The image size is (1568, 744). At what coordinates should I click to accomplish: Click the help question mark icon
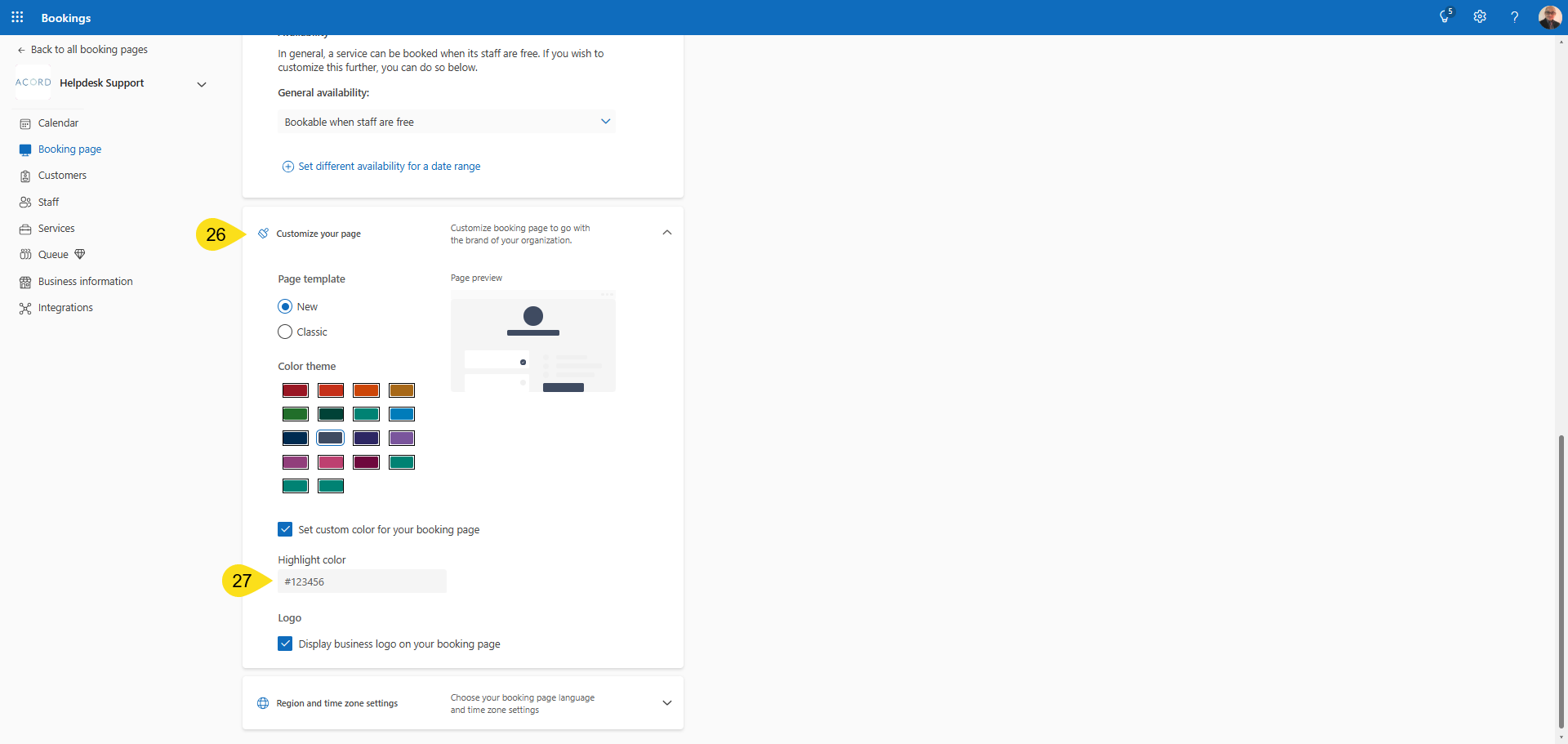click(1514, 17)
